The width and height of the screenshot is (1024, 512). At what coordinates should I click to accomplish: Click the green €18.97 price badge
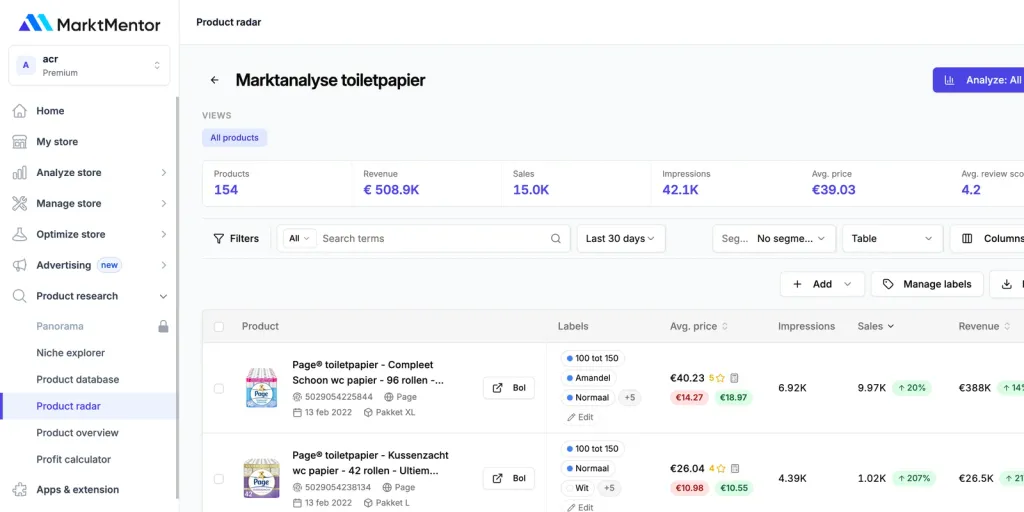(733, 397)
